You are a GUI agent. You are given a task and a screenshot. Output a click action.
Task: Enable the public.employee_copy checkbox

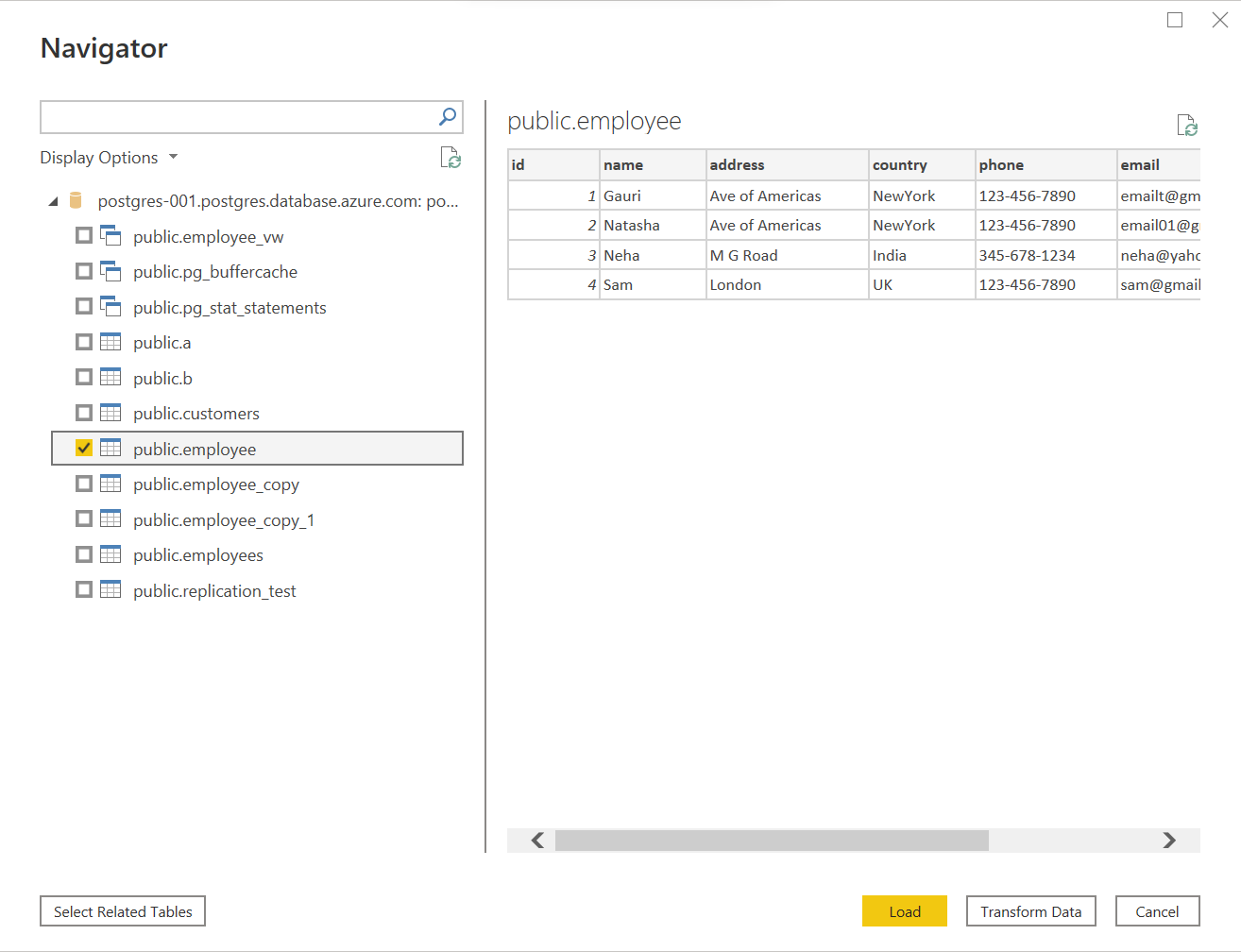click(84, 484)
